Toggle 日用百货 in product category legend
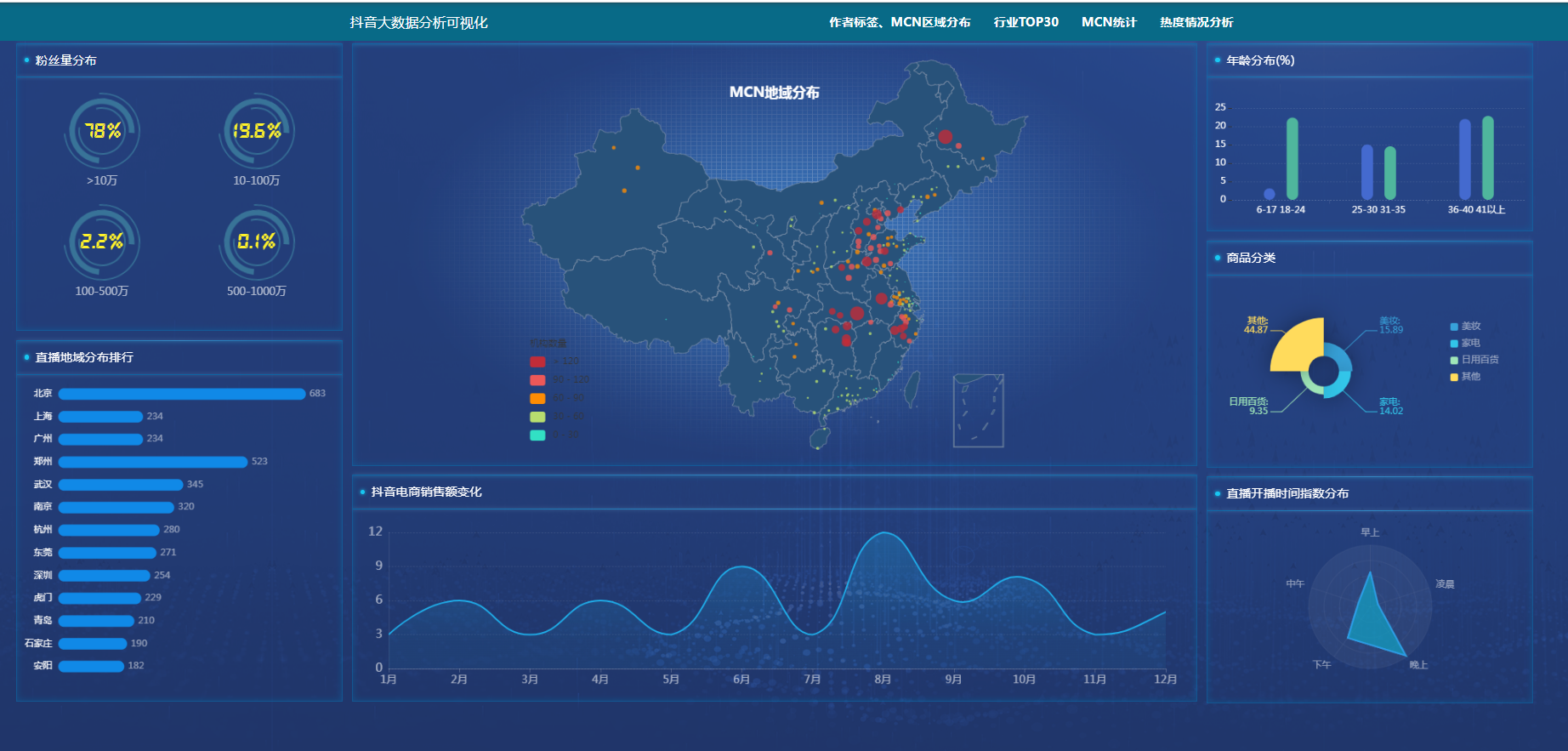 [1474, 360]
